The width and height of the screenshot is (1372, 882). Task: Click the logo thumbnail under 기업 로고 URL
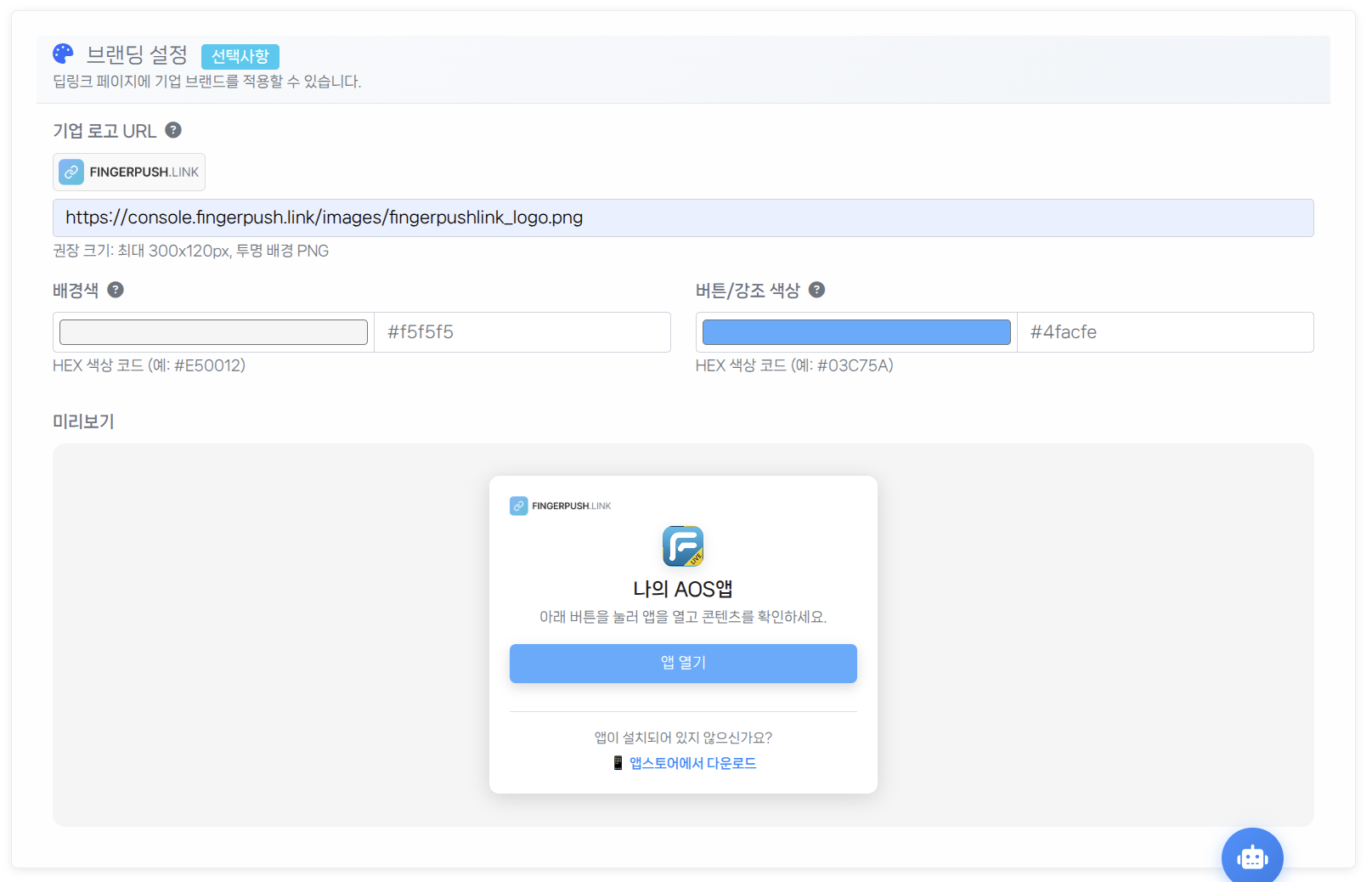129,172
